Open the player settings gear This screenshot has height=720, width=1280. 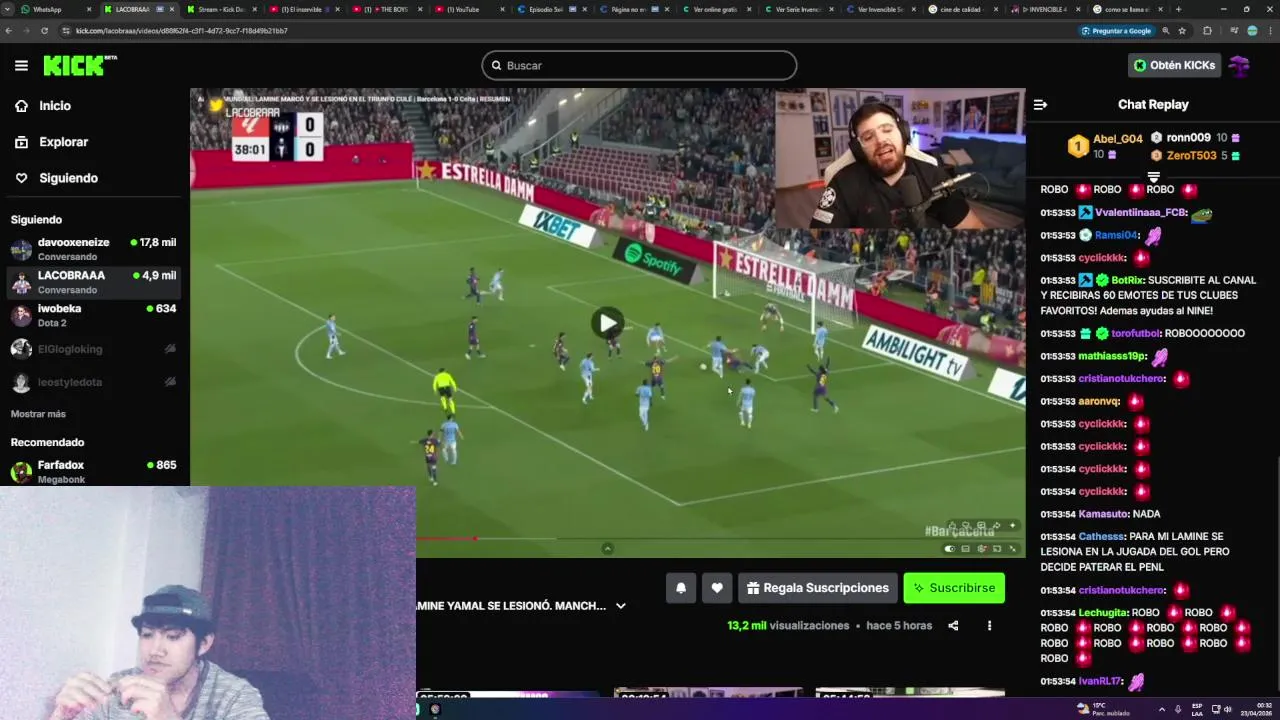point(981,548)
